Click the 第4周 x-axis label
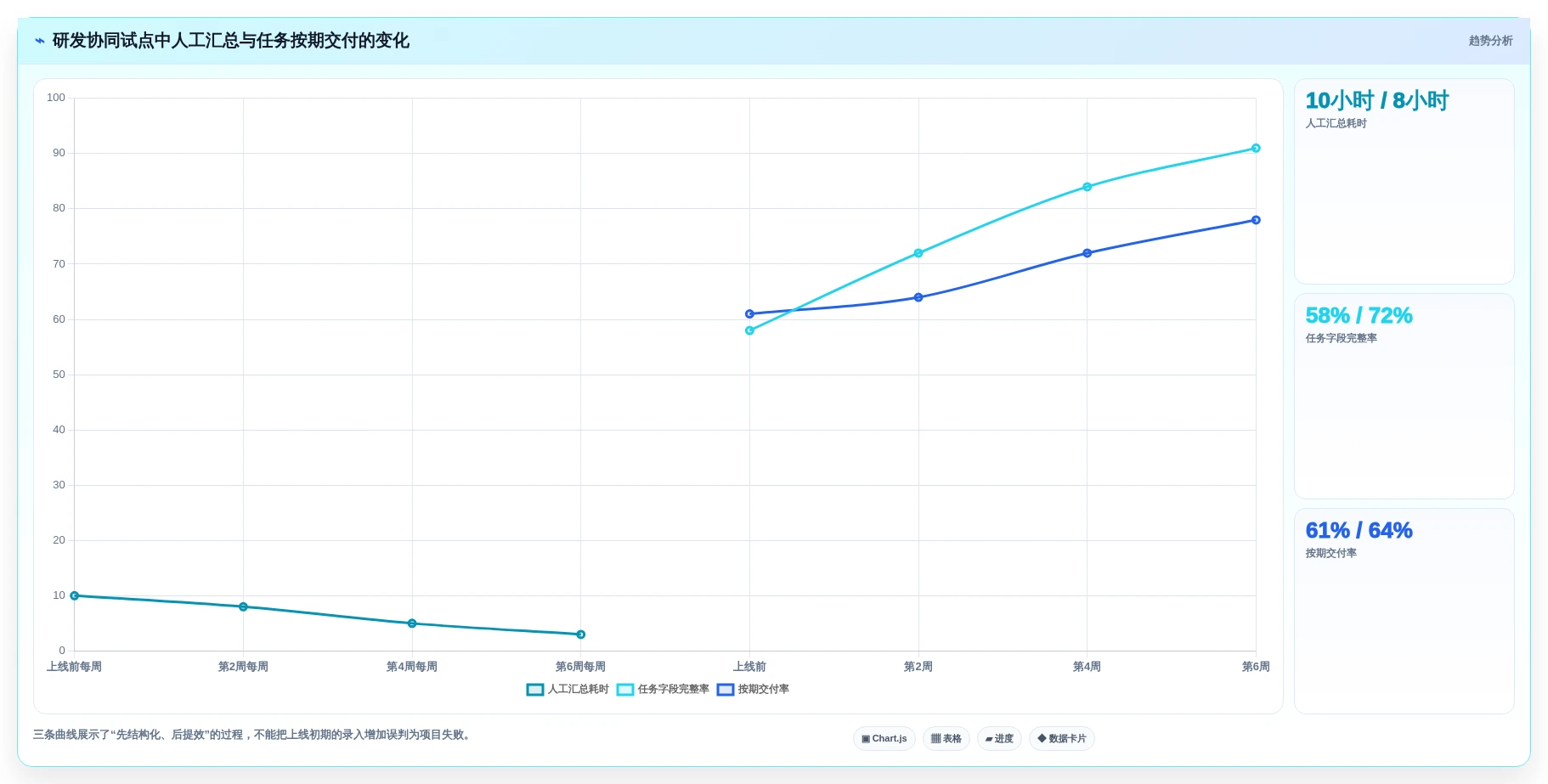This screenshot has width=1548, height=784. pyautogui.click(x=1088, y=667)
